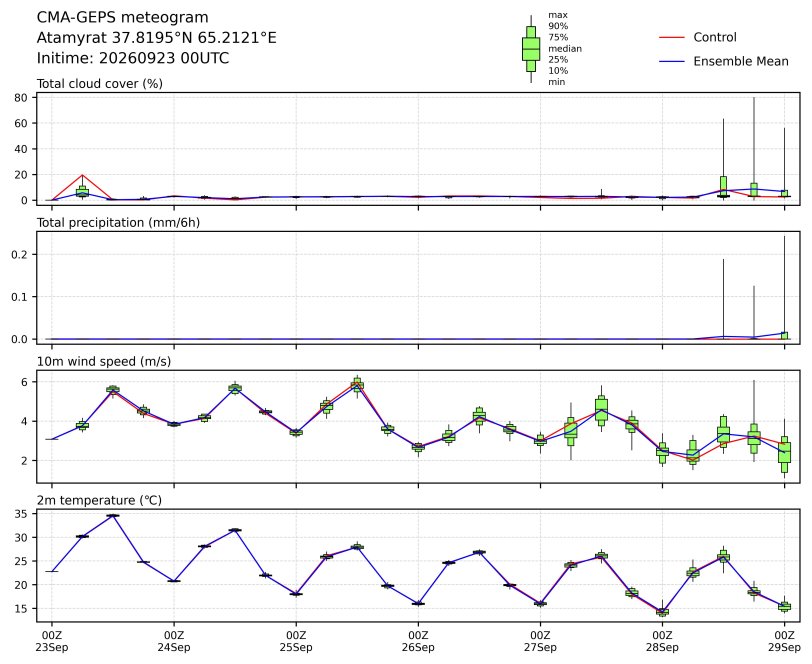Viewport: 812px width, 664px height.
Task: Click the blue Ensemble Mean legend line
Action: pyautogui.click(x=671, y=62)
